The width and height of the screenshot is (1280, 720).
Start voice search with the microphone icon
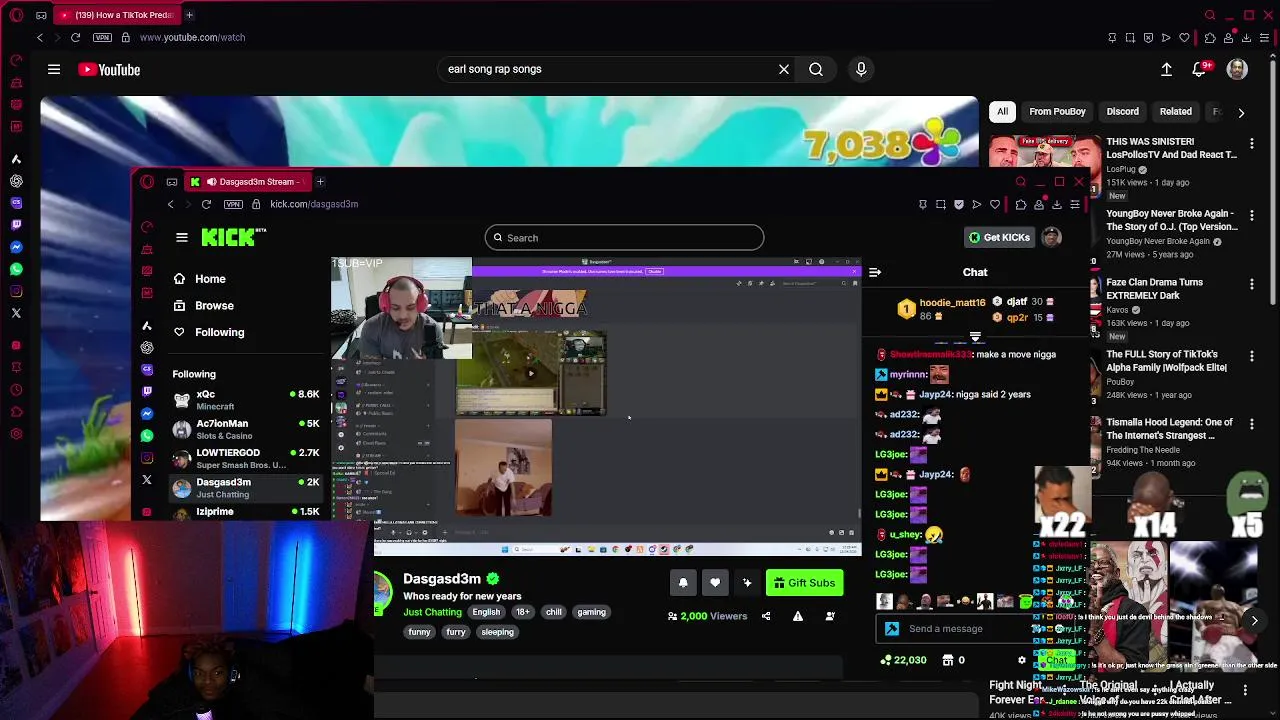point(861,69)
